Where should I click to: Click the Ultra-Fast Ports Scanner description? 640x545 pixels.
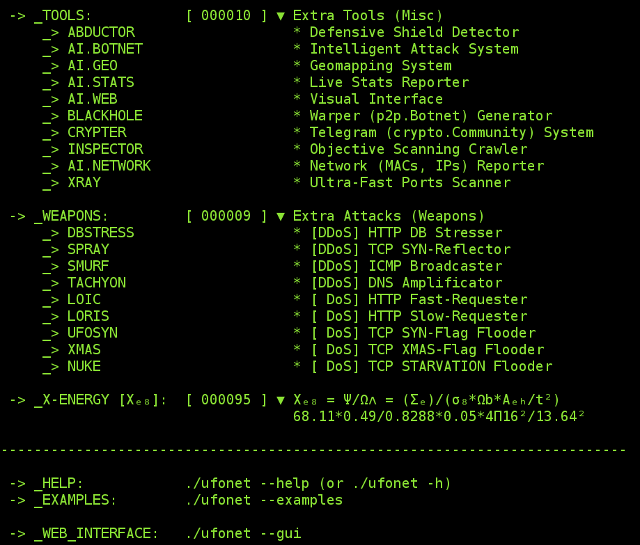(410, 183)
